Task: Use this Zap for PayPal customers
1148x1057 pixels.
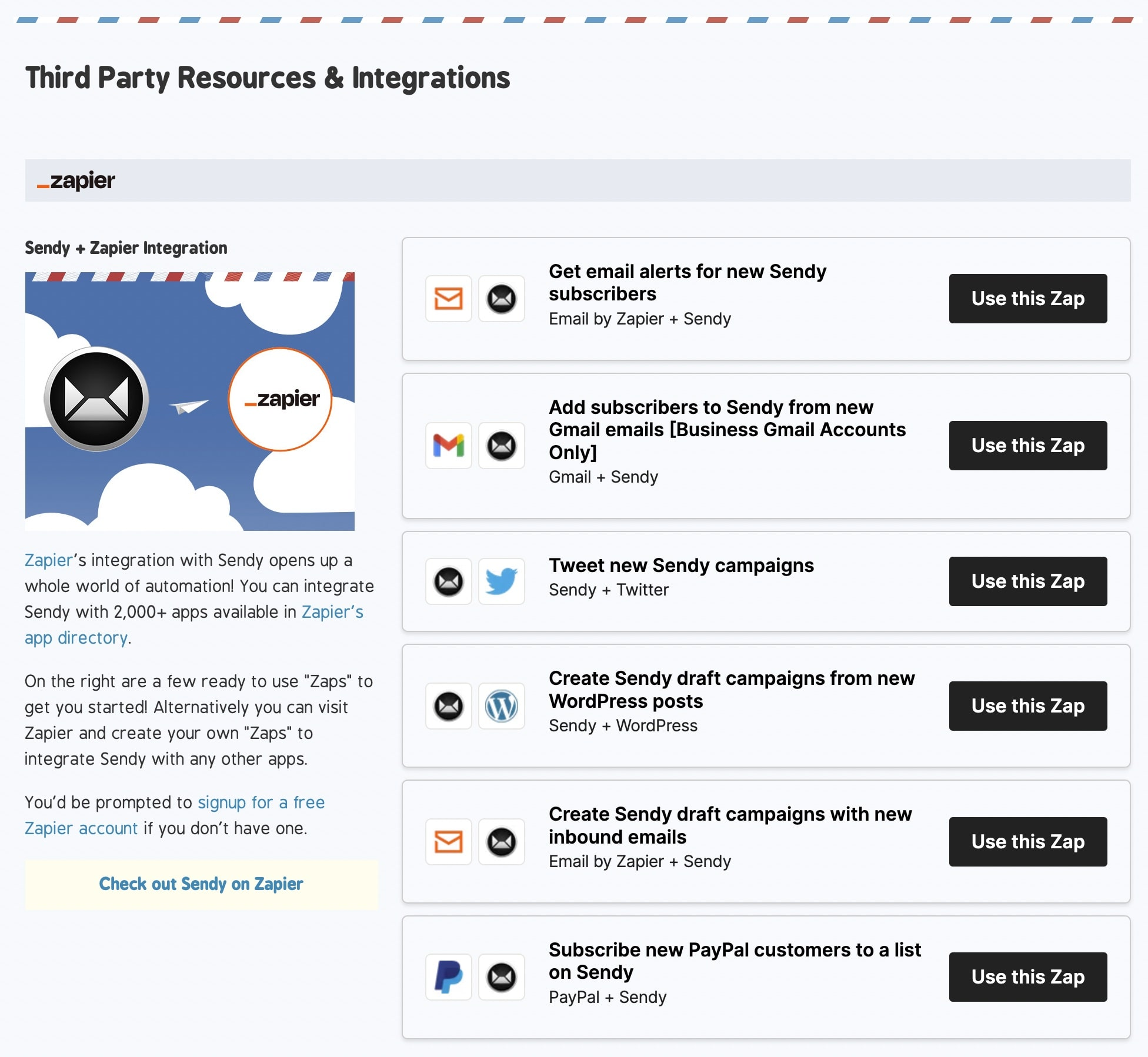Action: [x=1028, y=977]
